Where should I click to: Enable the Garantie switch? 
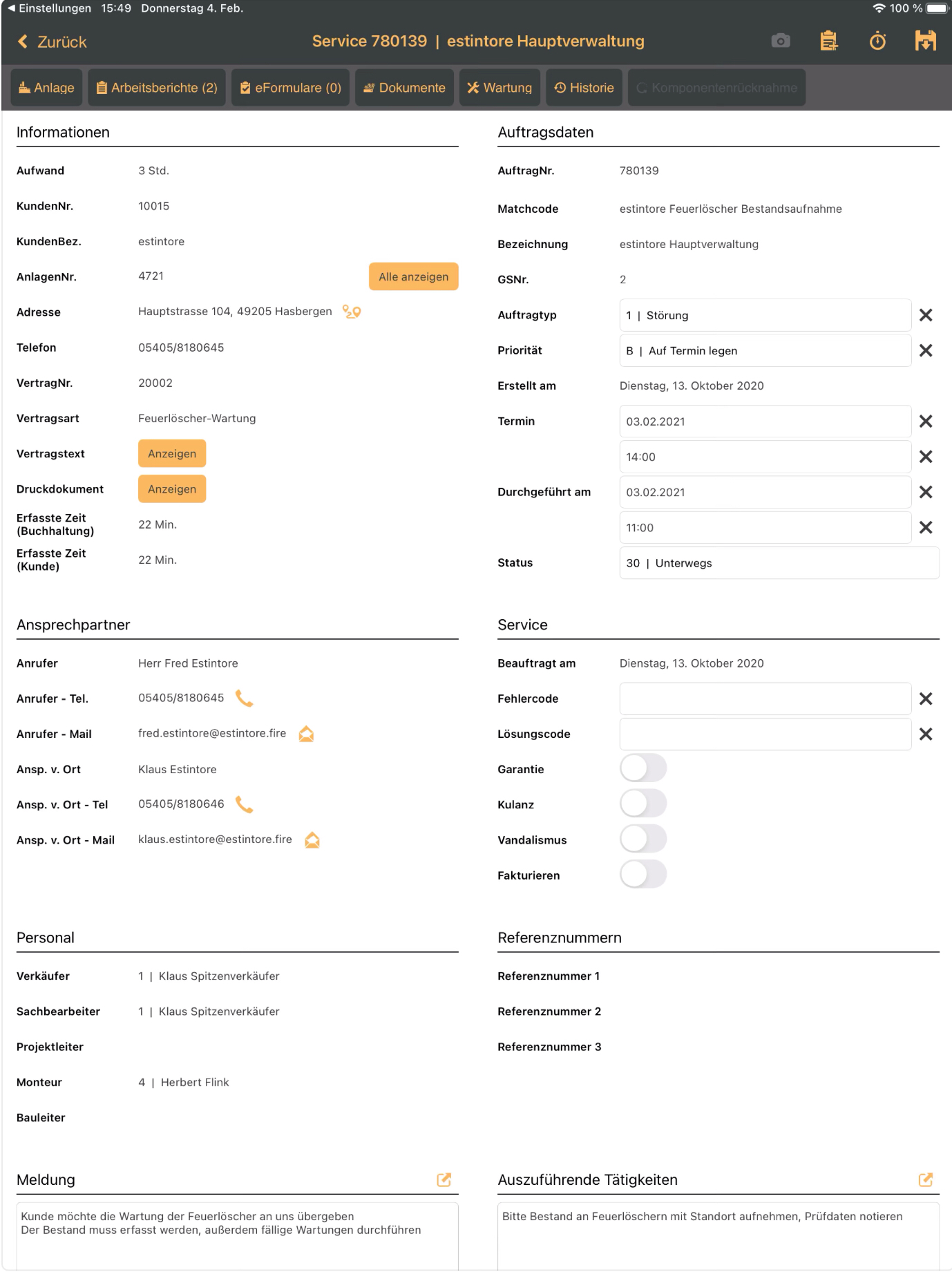[x=642, y=768]
